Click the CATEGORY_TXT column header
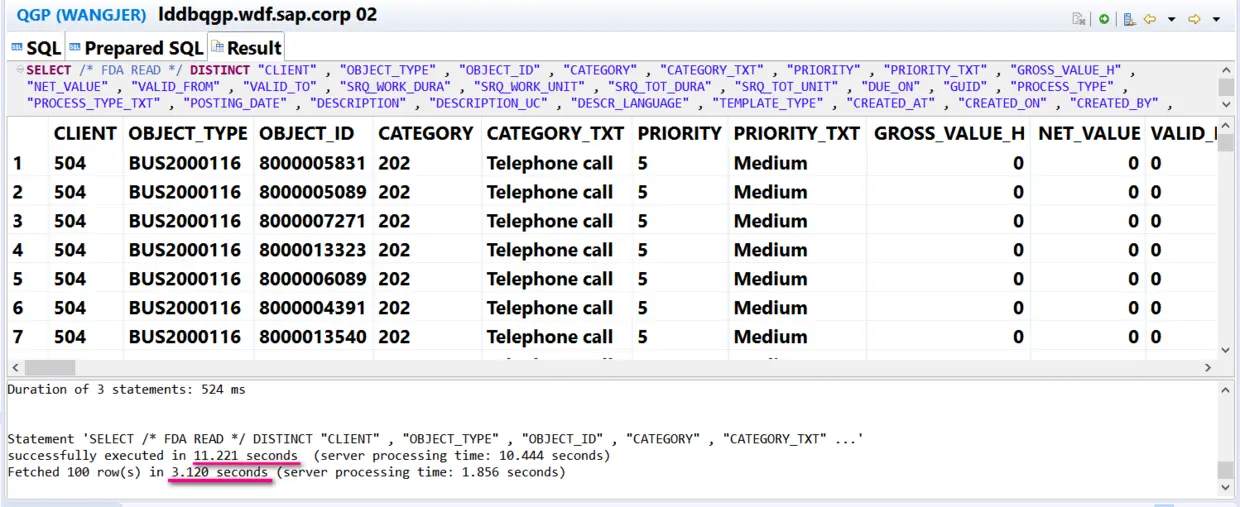This screenshot has height=507, width=1240. (556, 133)
